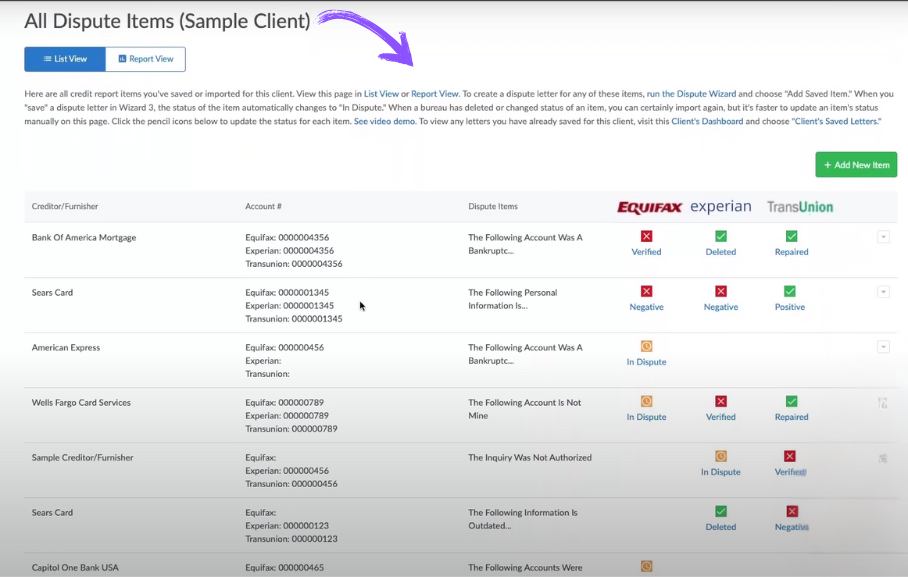The height and width of the screenshot is (577, 908).
Task: Click Repaired status for Wells Fargo Card Services
Action: click(x=791, y=417)
